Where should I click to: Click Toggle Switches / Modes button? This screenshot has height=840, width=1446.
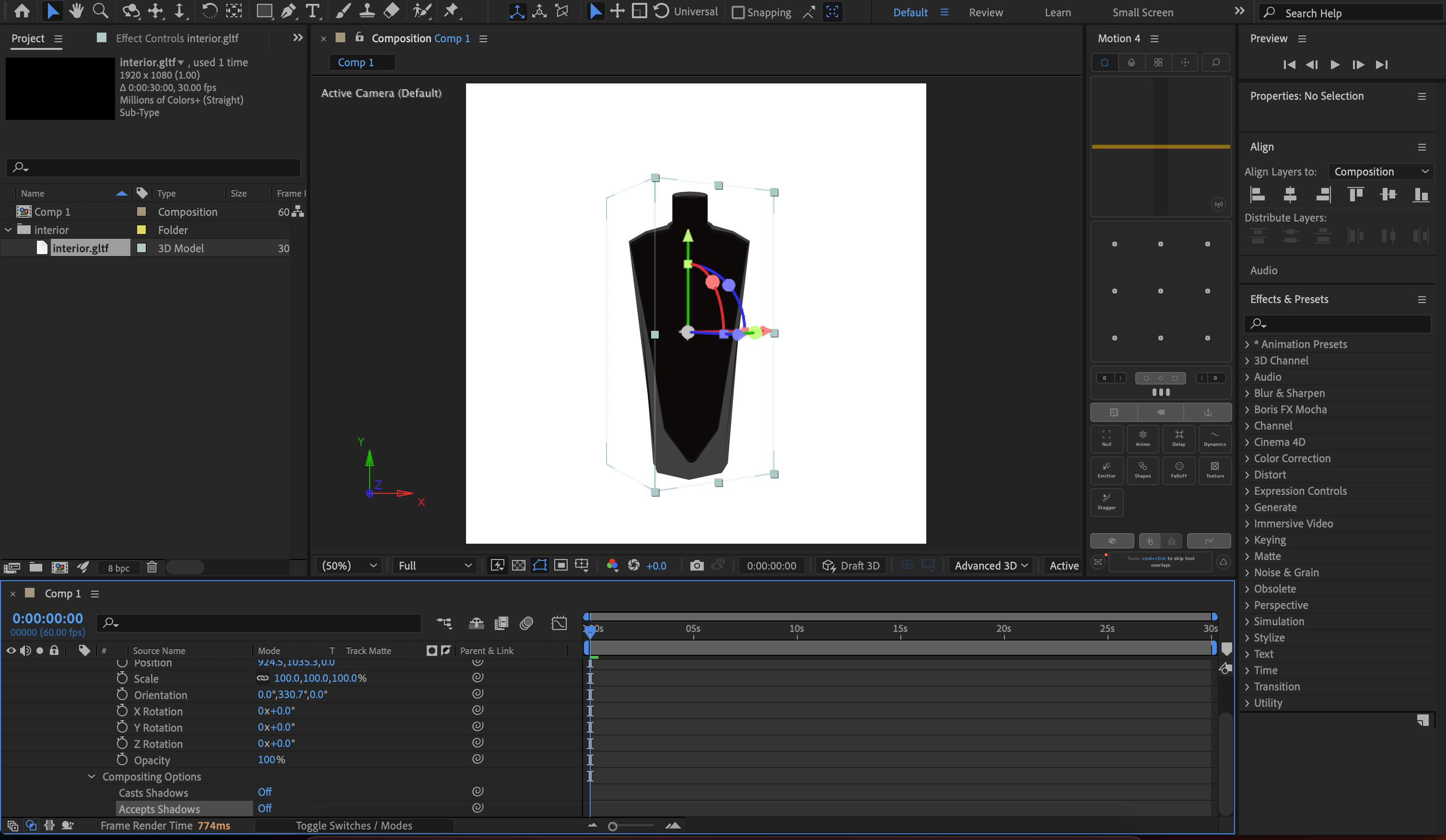point(353,825)
